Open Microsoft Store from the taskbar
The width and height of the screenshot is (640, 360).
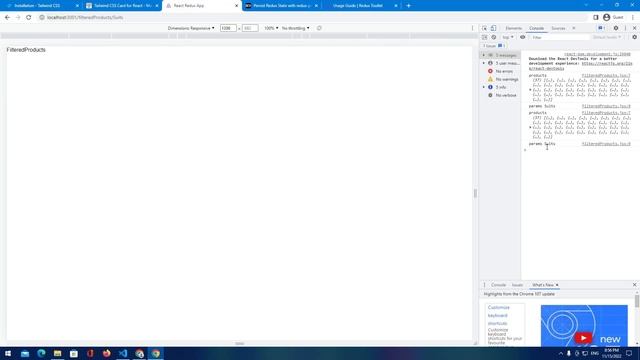[74, 353]
